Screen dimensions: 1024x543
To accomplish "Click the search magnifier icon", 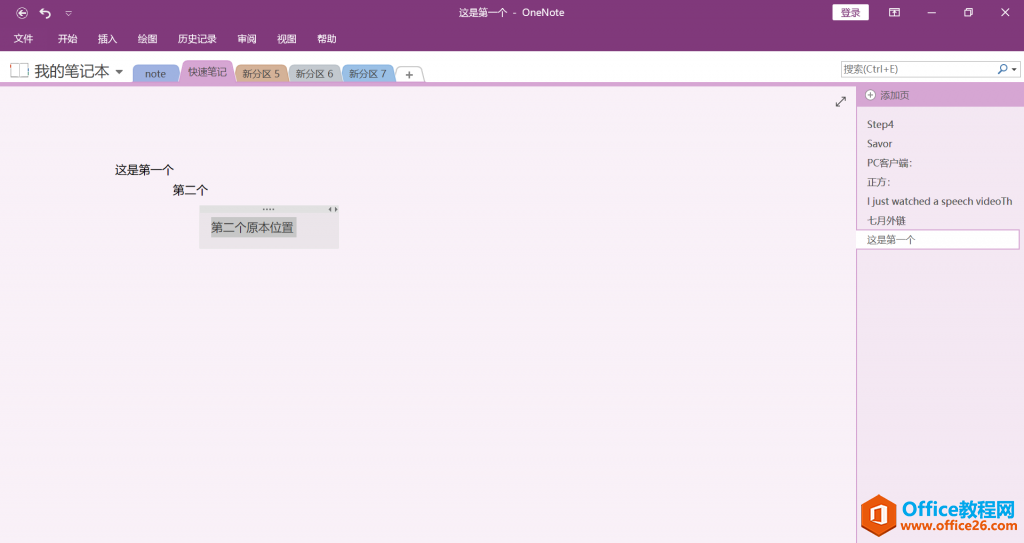I will [1003, 69].
